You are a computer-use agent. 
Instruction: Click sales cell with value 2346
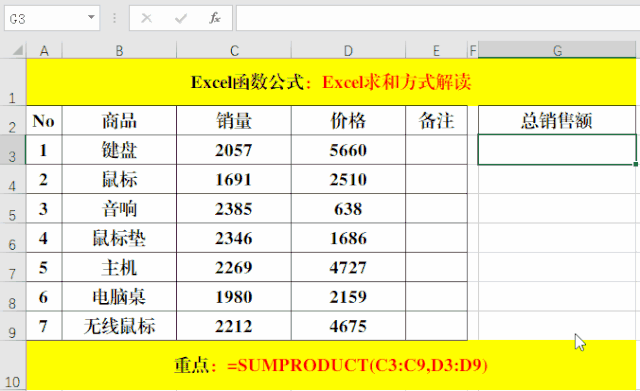coord(234,238)
